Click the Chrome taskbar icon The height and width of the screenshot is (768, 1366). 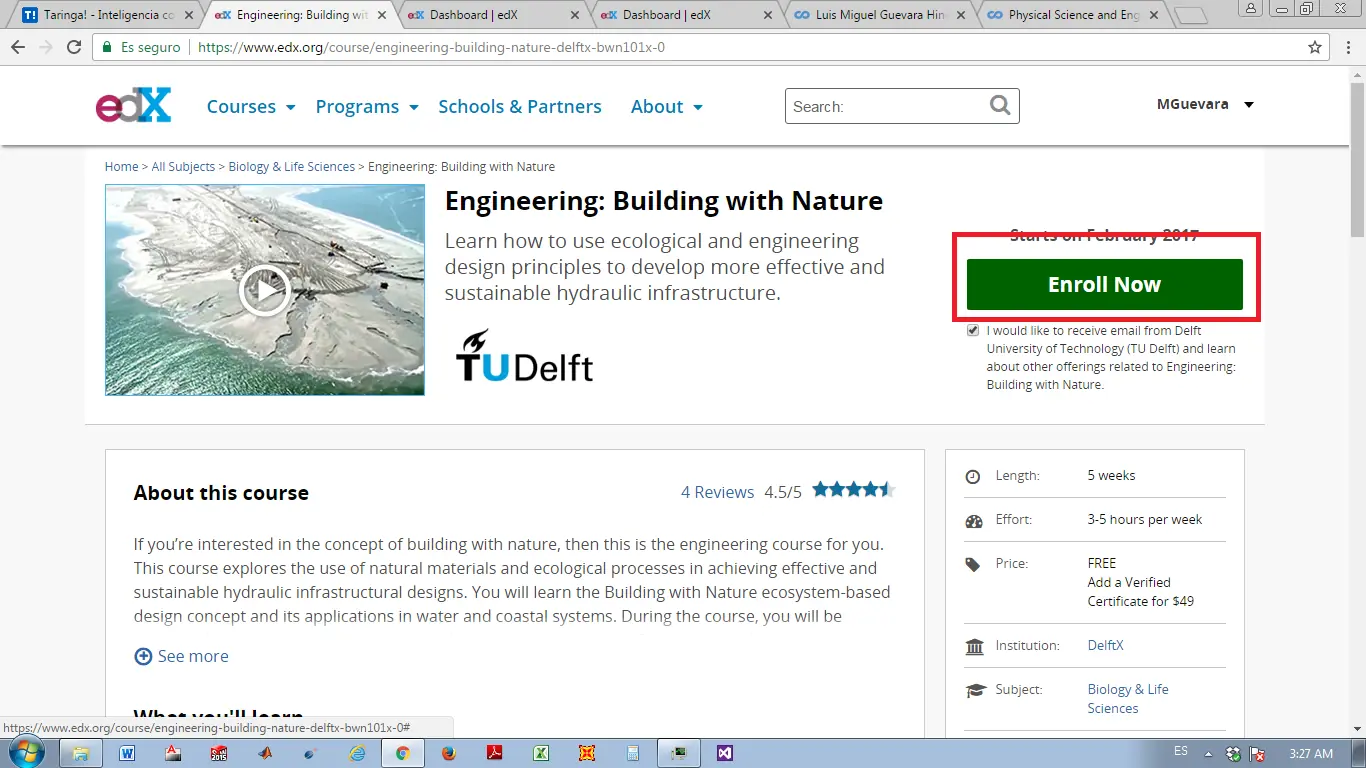pyautogui.click(x=403, y=753)
